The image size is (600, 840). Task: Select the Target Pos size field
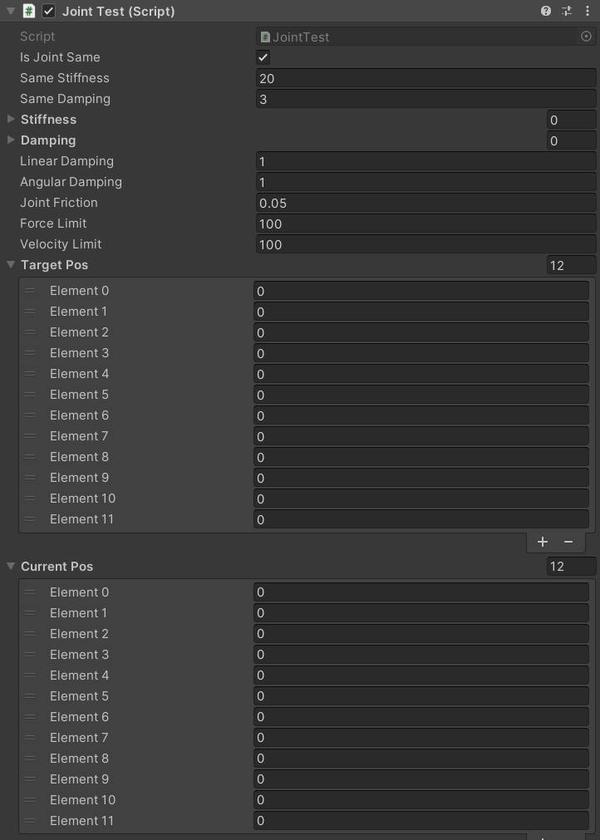[570, 265]
